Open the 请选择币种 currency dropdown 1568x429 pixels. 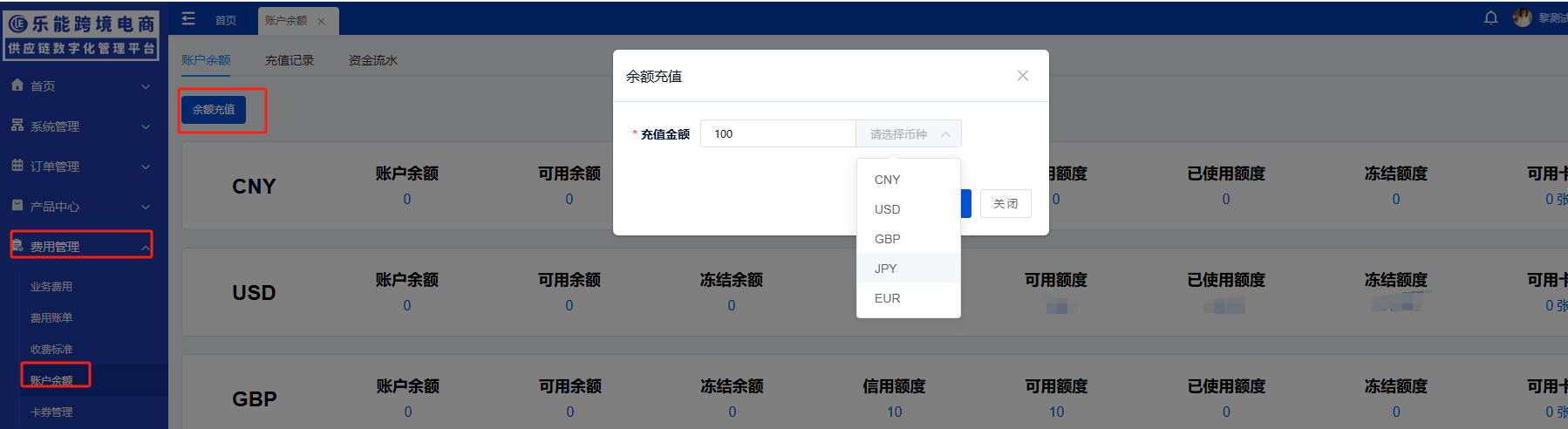[x=909, y=133]
